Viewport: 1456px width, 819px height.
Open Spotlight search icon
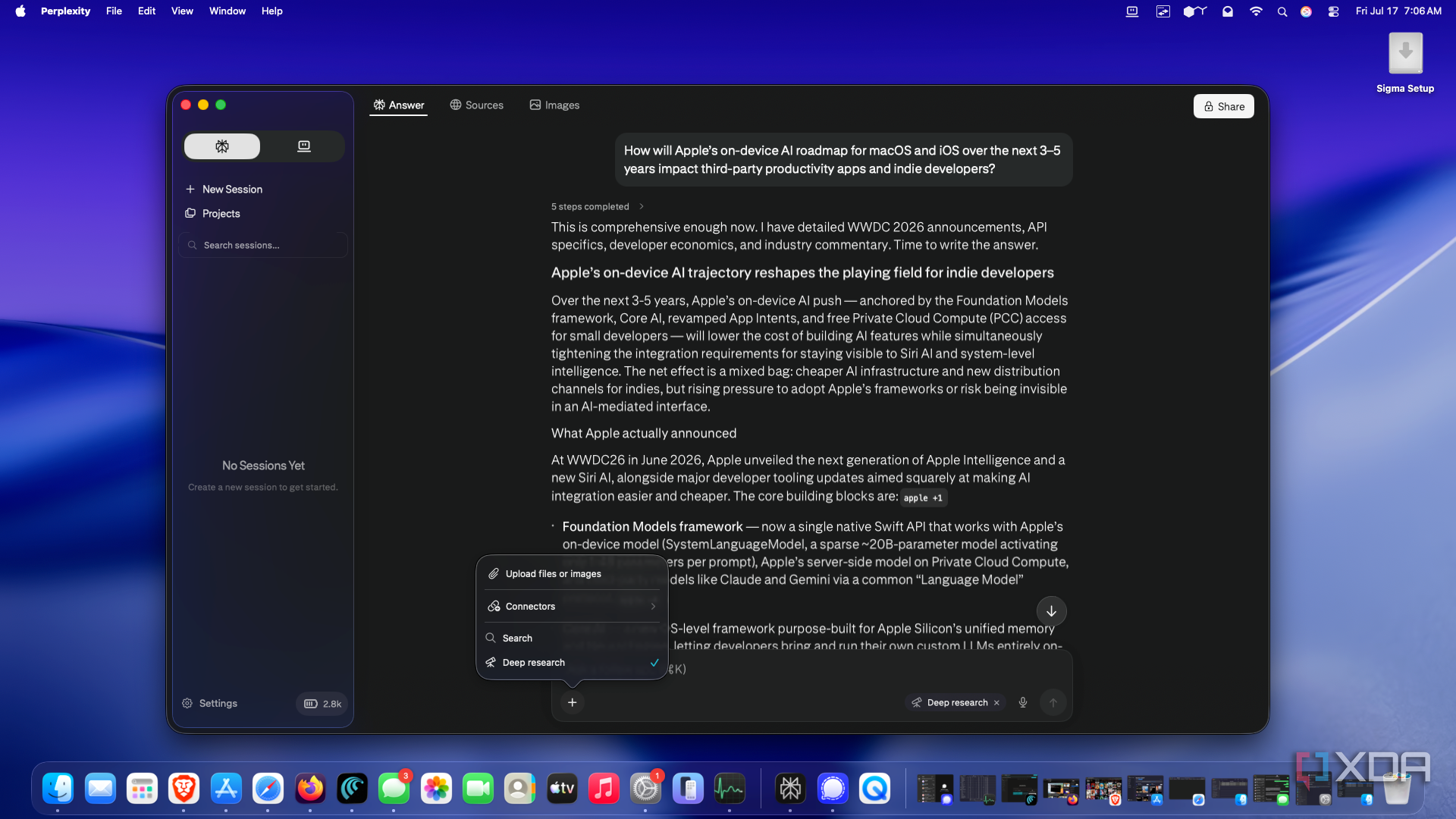coord(1282,11)
